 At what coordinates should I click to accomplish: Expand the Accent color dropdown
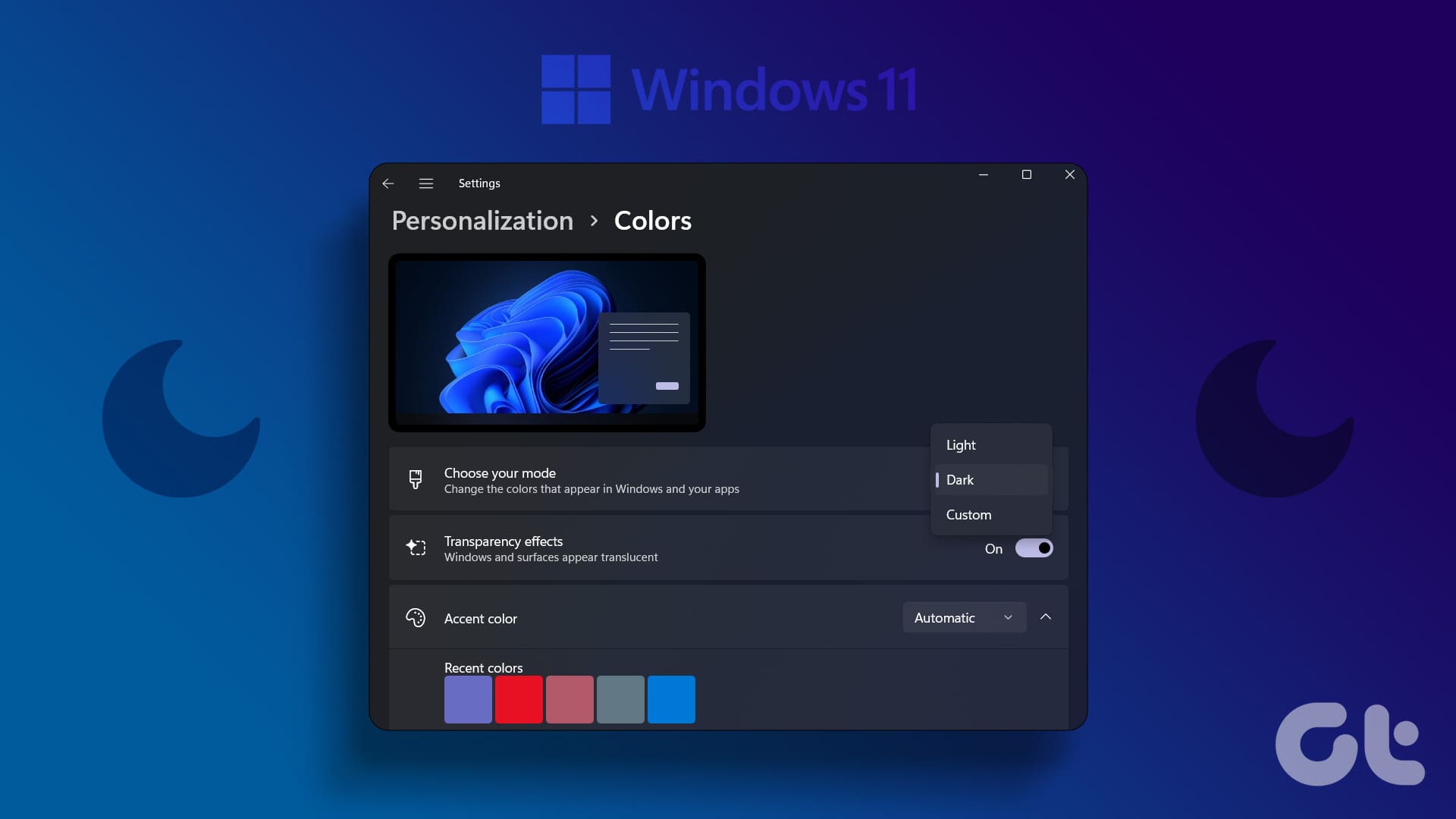pos(963,617)
